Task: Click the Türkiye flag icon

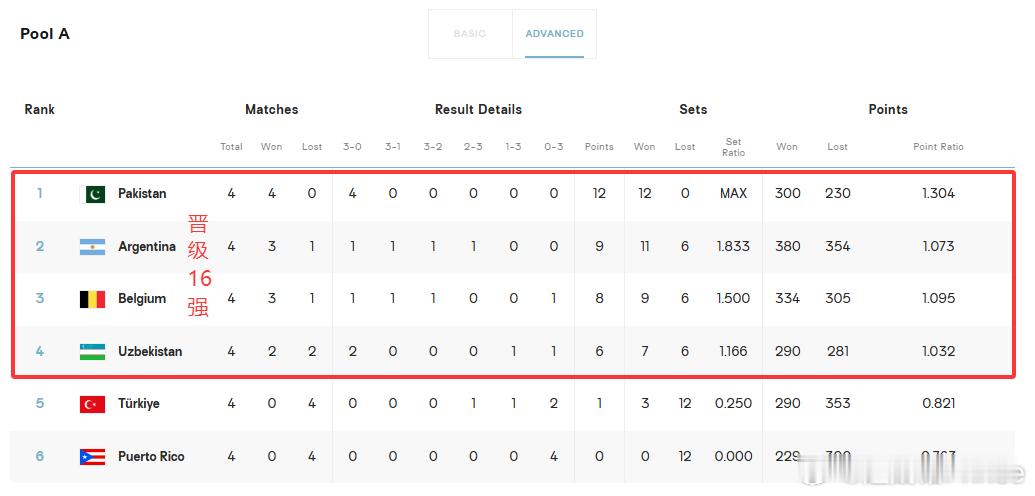Action: point(92,404)
